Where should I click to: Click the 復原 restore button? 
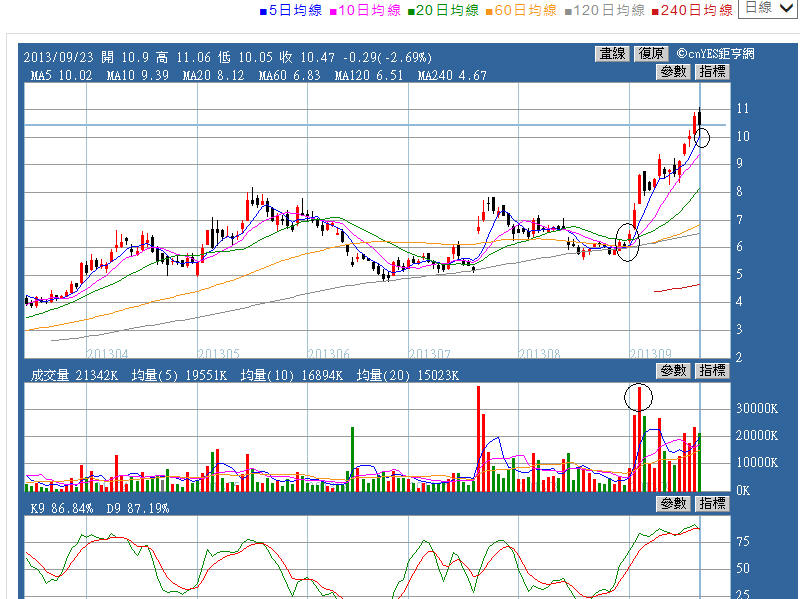651,54
